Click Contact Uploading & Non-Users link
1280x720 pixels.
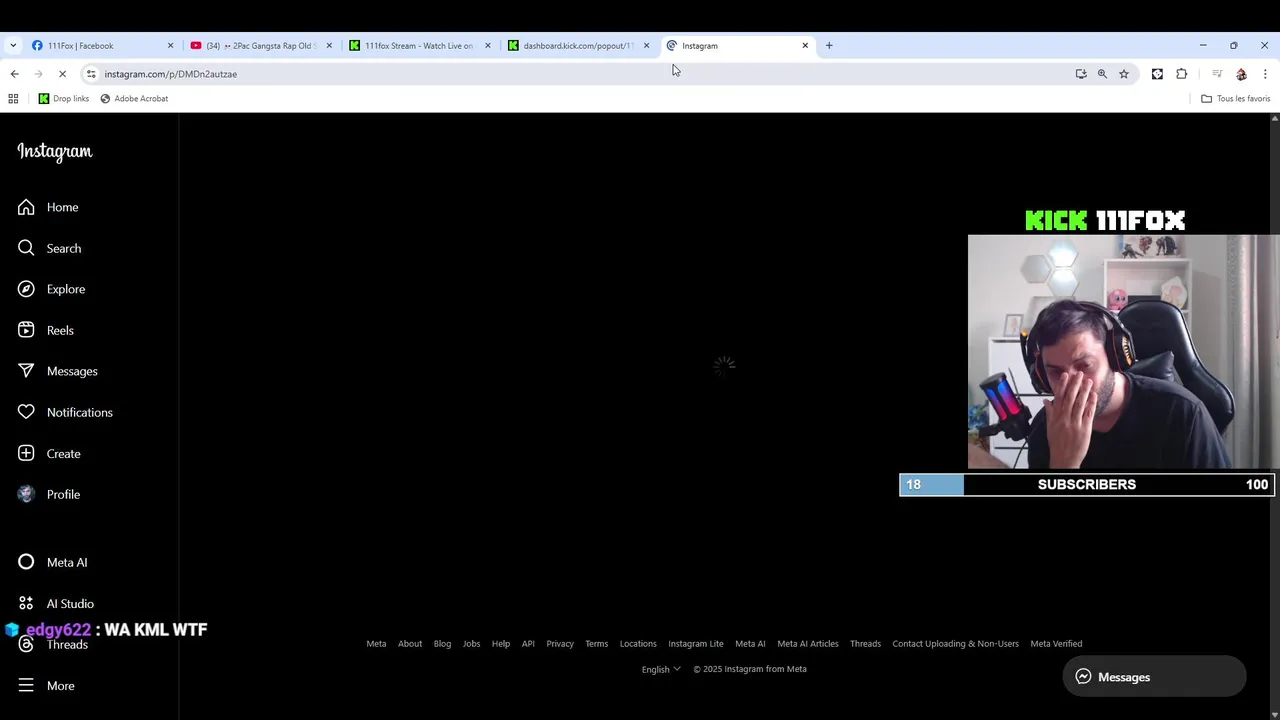pos(955,644)
